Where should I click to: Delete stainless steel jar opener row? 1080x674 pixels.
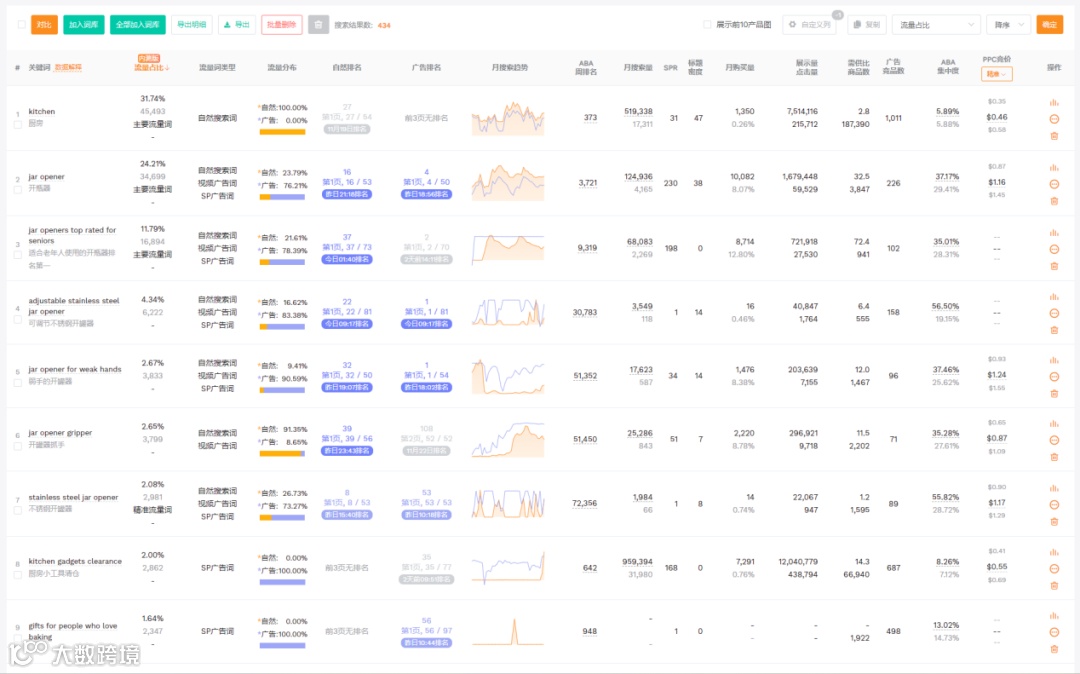1054,521
